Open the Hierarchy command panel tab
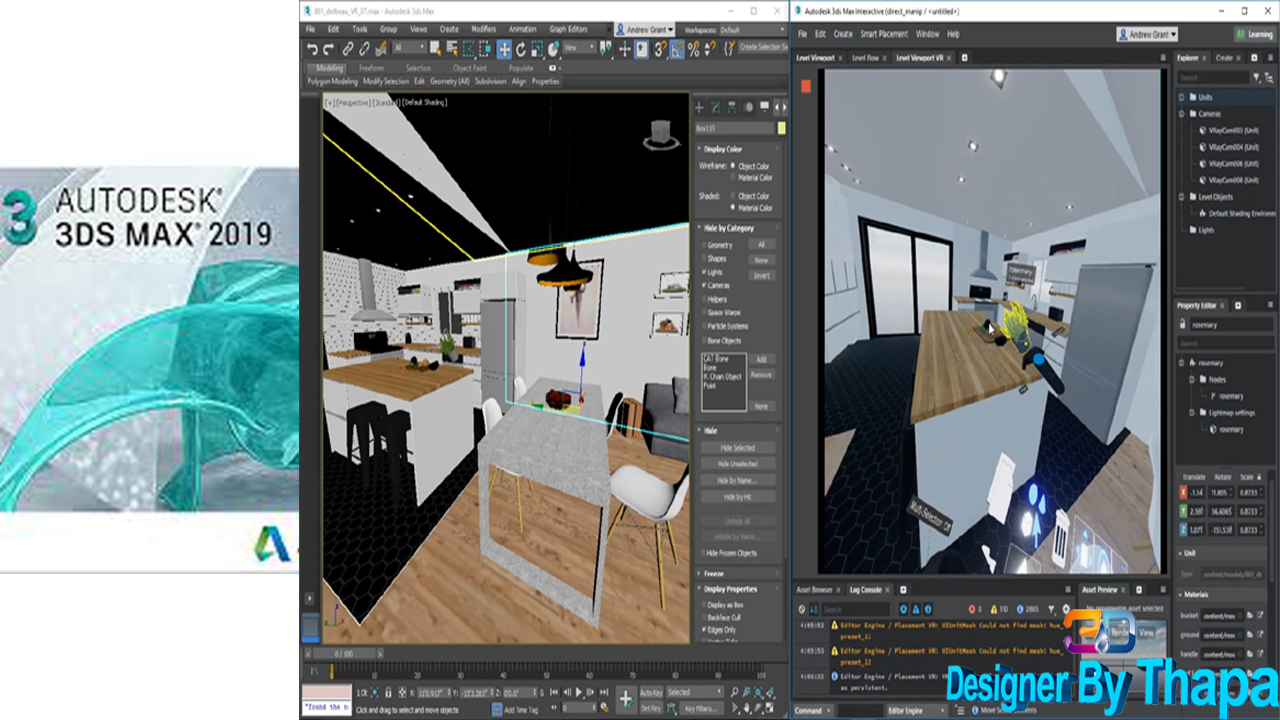The width and height of the screenshot is (1280, 720). 732,107
